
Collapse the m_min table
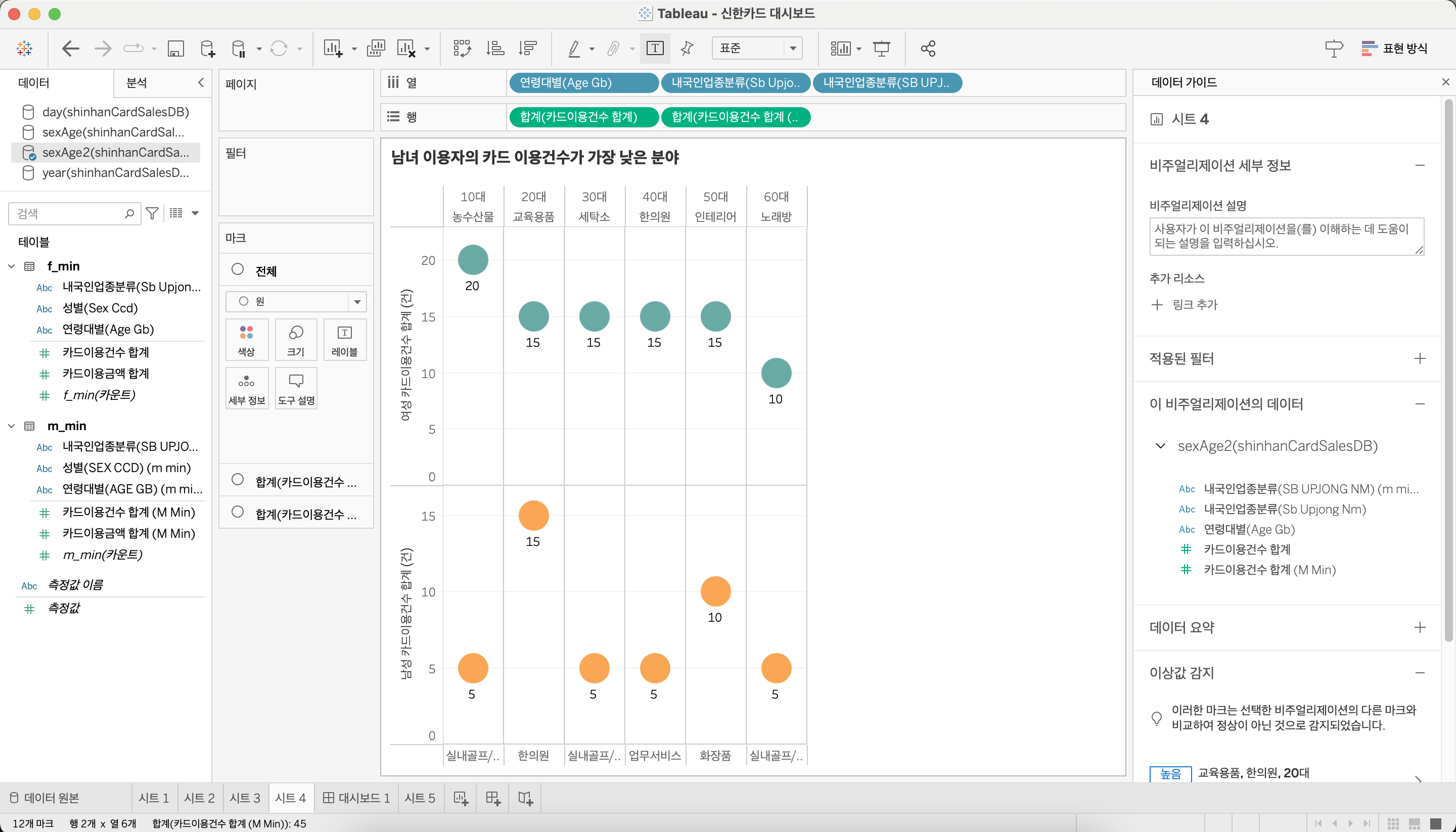click(x=12, y=426)
